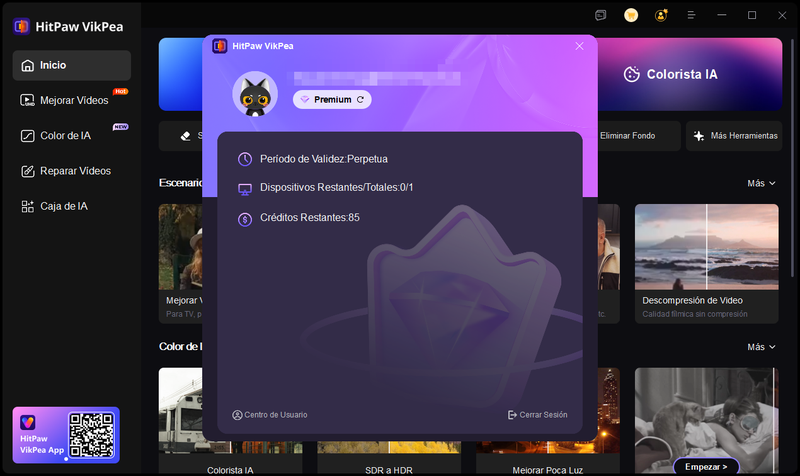Open the hamburger menu in title bar

click(691, 15)
